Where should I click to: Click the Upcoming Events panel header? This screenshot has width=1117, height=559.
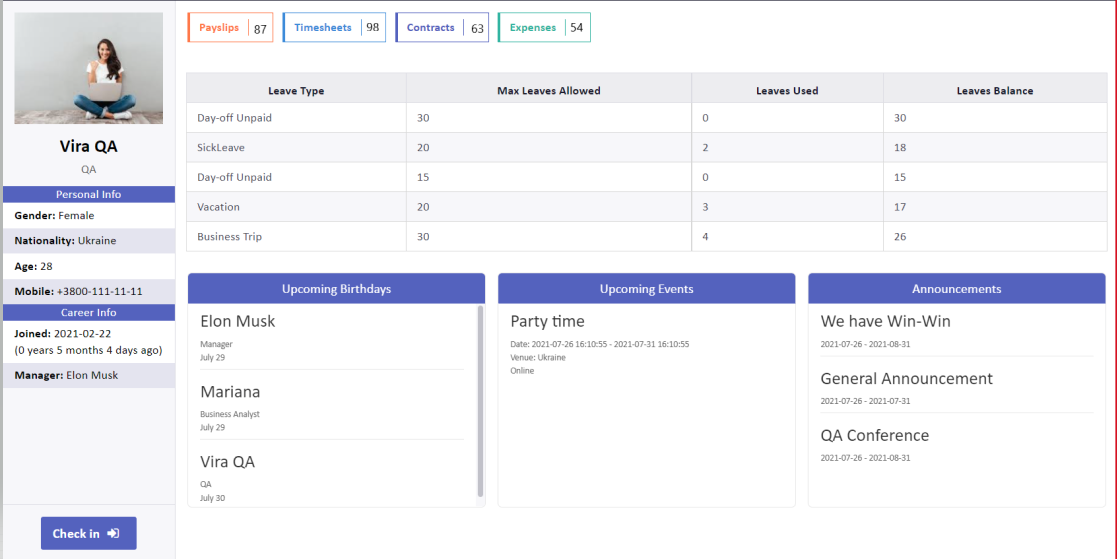pyautogui.click(x=646, y=289)
